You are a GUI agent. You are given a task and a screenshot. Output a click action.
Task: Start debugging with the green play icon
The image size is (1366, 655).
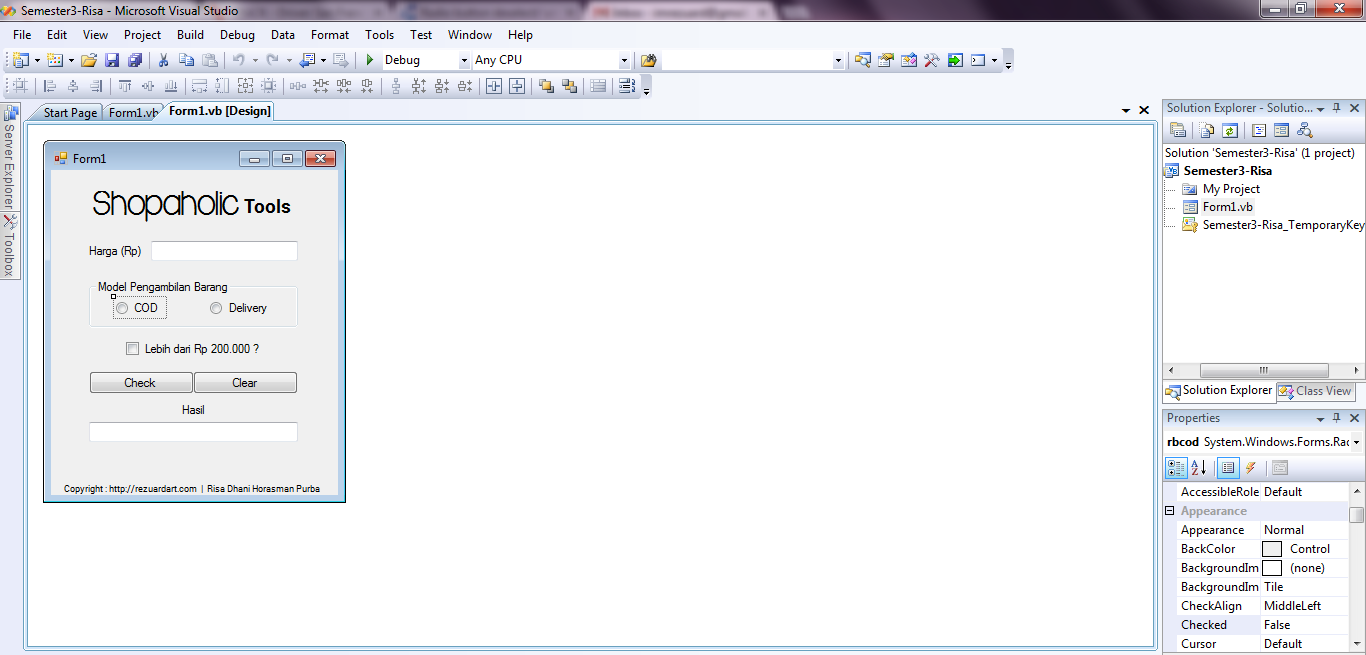(370, 60)
